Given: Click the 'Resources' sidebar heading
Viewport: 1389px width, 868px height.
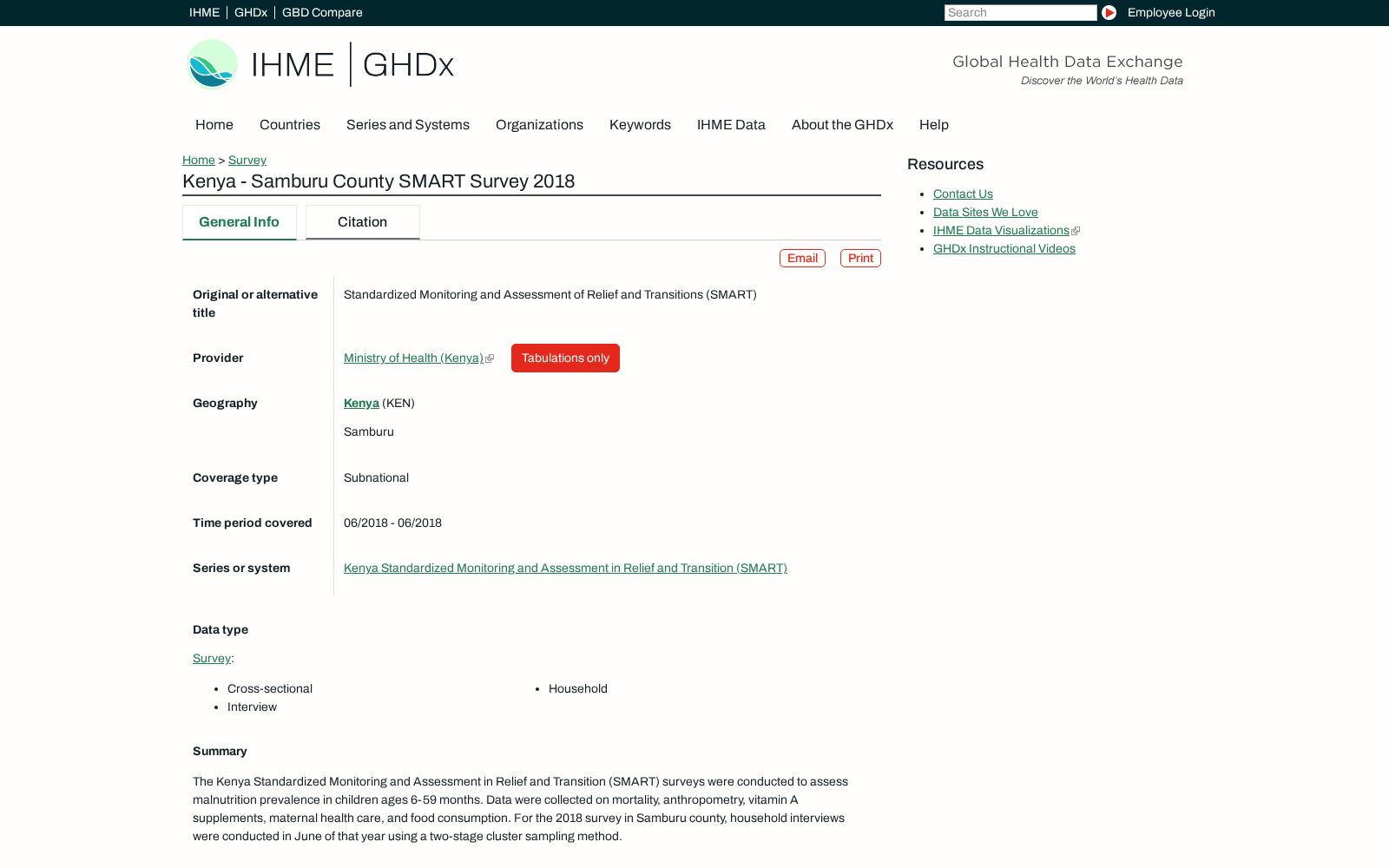Looking at the screenshot, I should point(945,164).
